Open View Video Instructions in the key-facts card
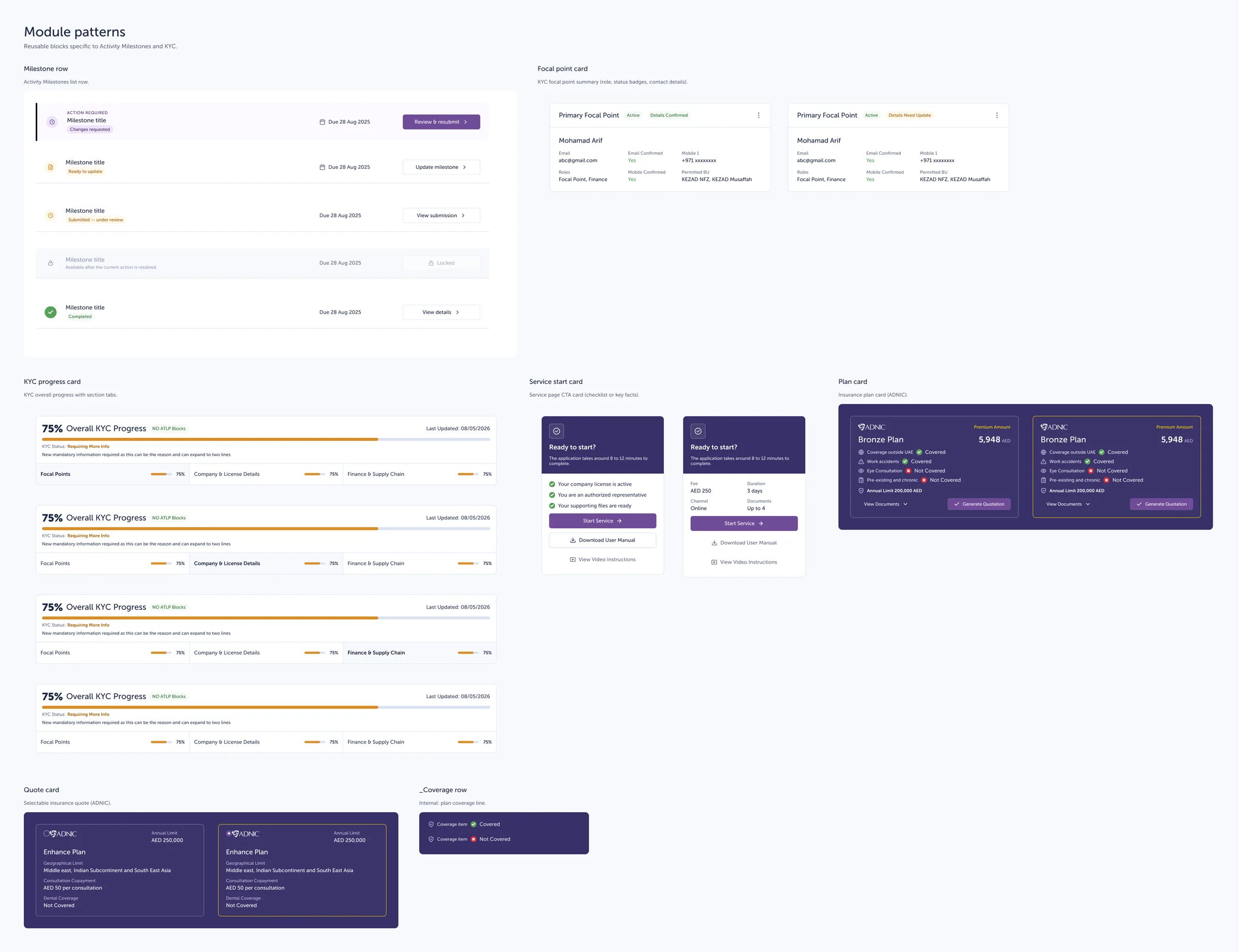Image resolution: width=1239 pixels, height=952 pixels. [743, 562]
